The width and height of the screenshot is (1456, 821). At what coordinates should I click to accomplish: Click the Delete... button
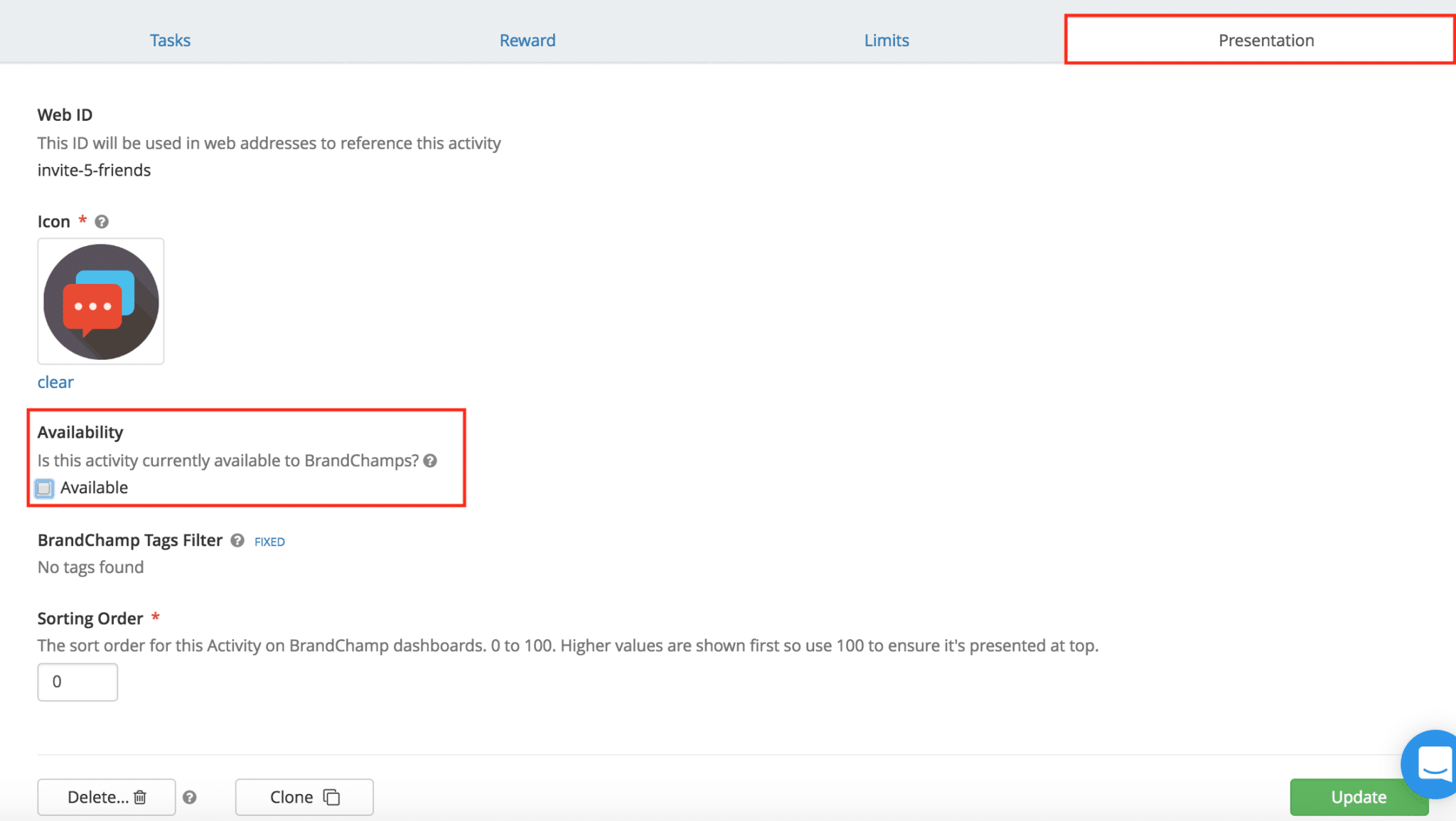pos(107,797)
